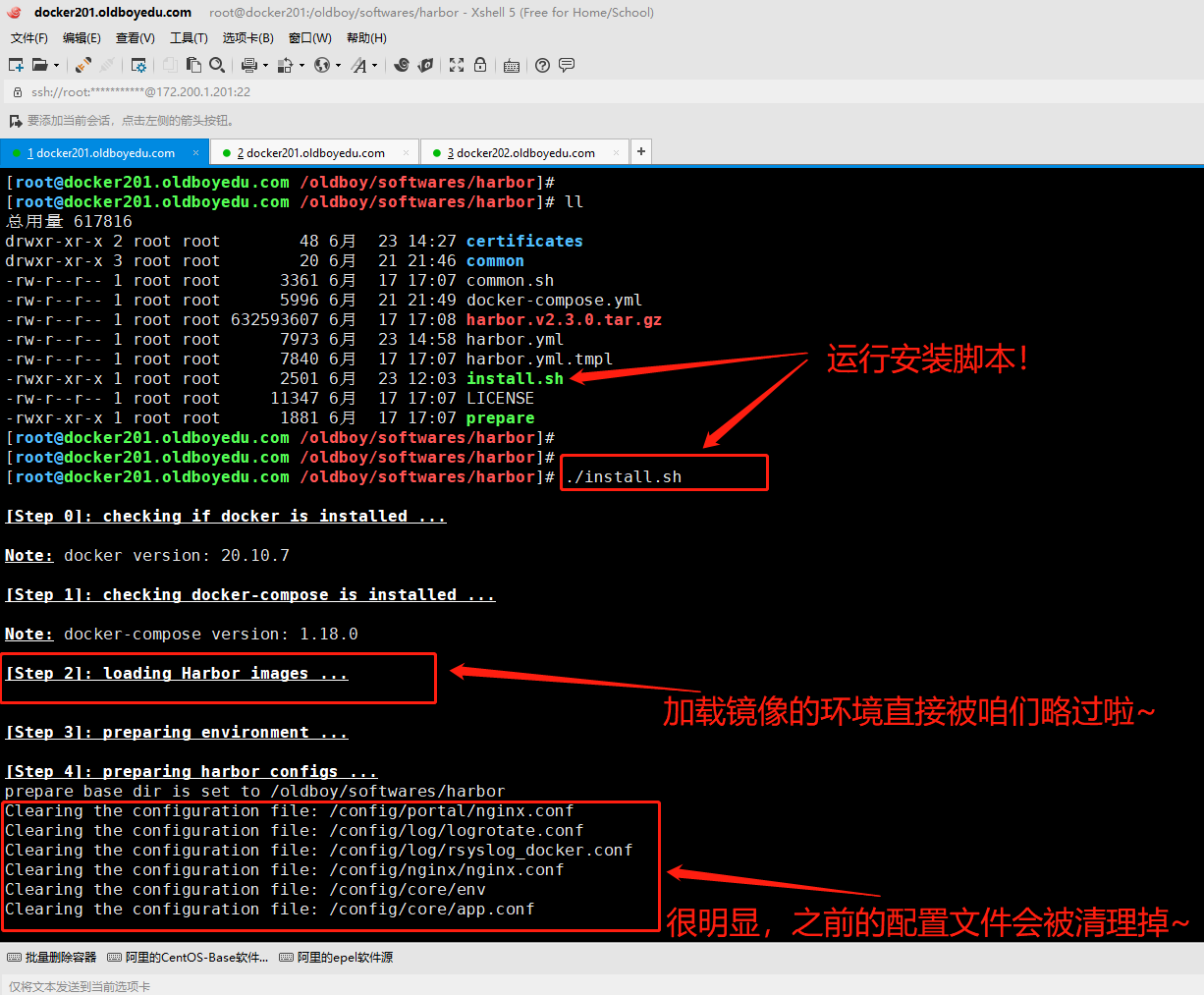
Task: Open session Properties gear icon
Action: pos(138,65)
